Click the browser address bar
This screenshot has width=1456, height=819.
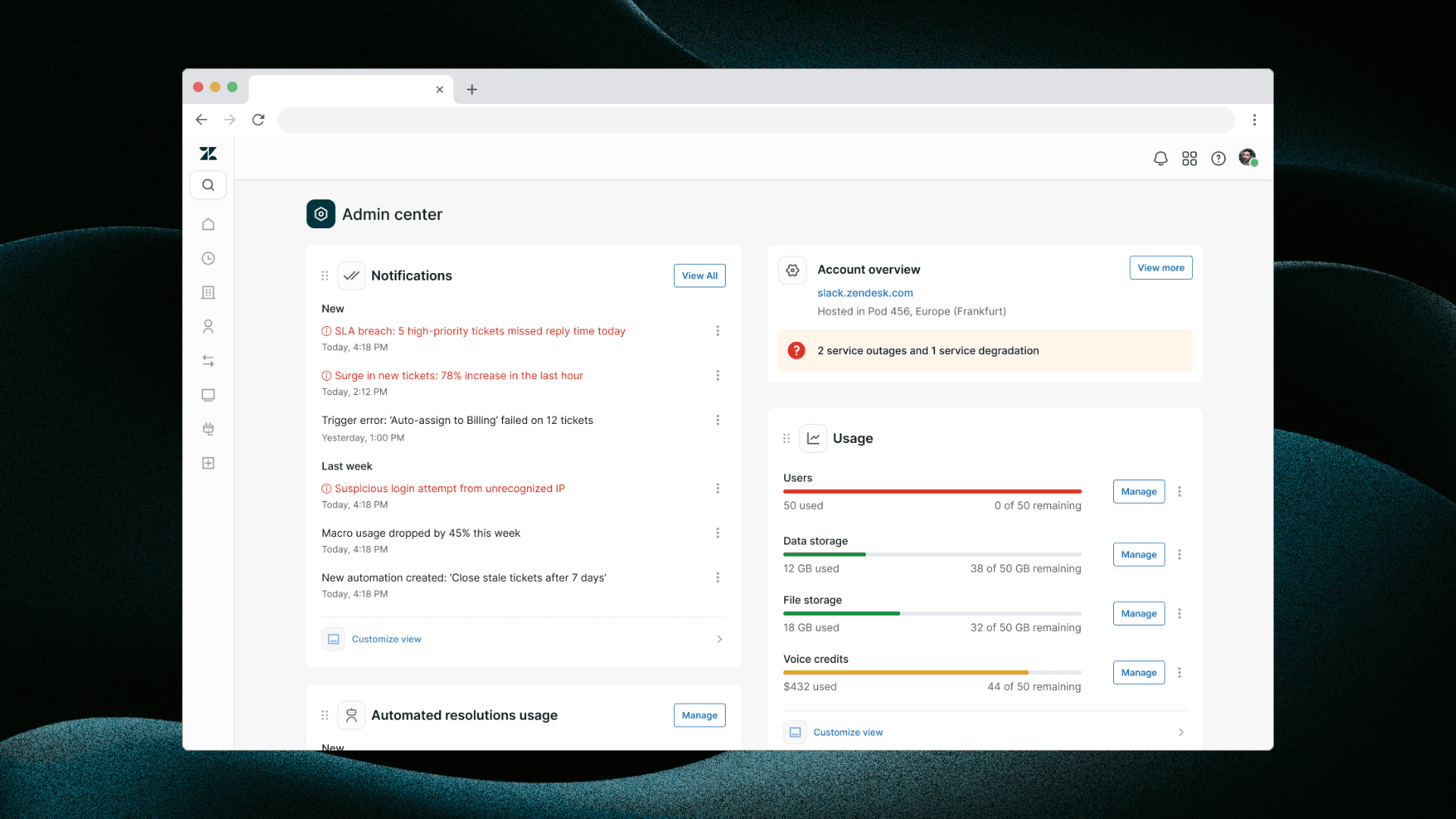click(x=755, y=120)
